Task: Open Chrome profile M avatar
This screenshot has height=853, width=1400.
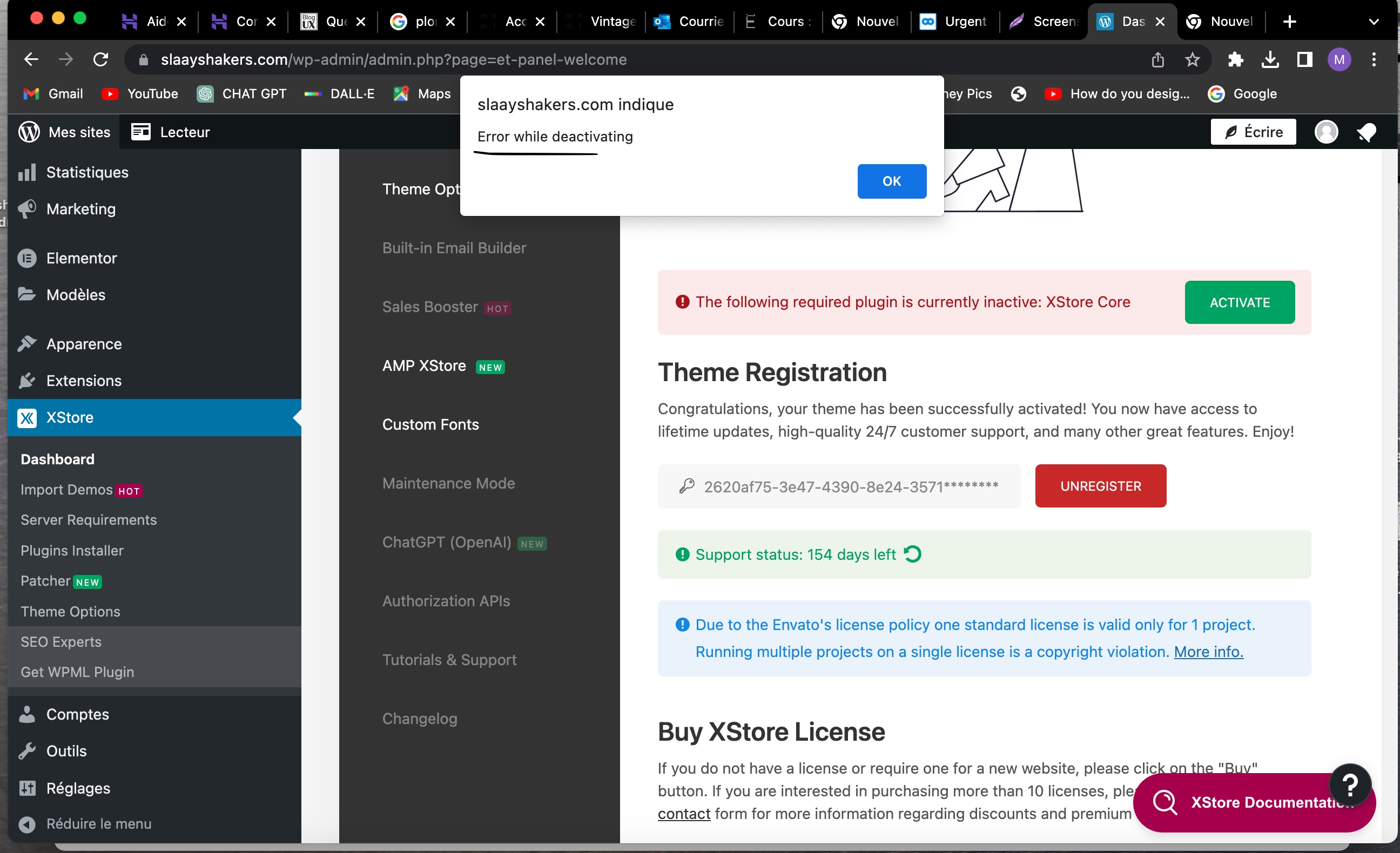Action: tap(1338, 59)
